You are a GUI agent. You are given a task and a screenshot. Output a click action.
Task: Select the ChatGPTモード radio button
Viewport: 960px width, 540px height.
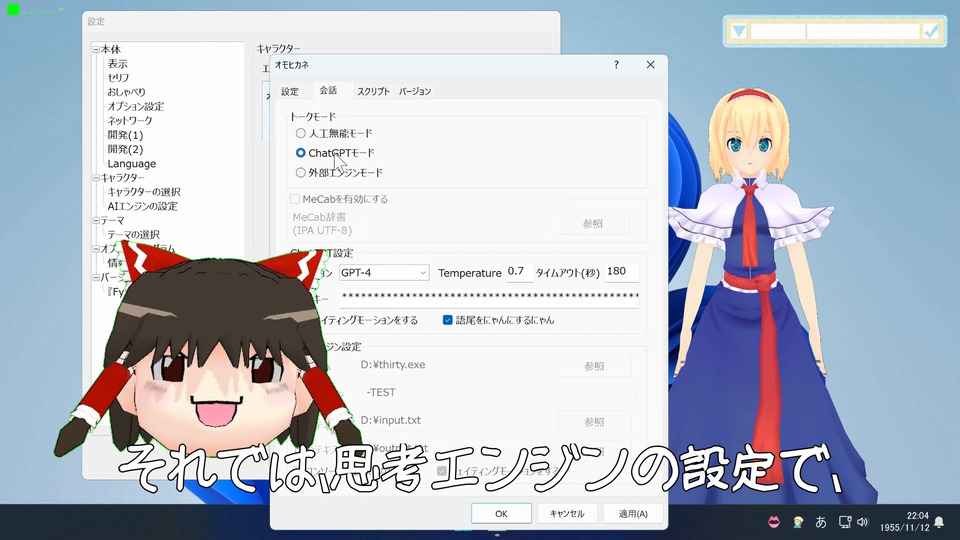click(301, 152)
